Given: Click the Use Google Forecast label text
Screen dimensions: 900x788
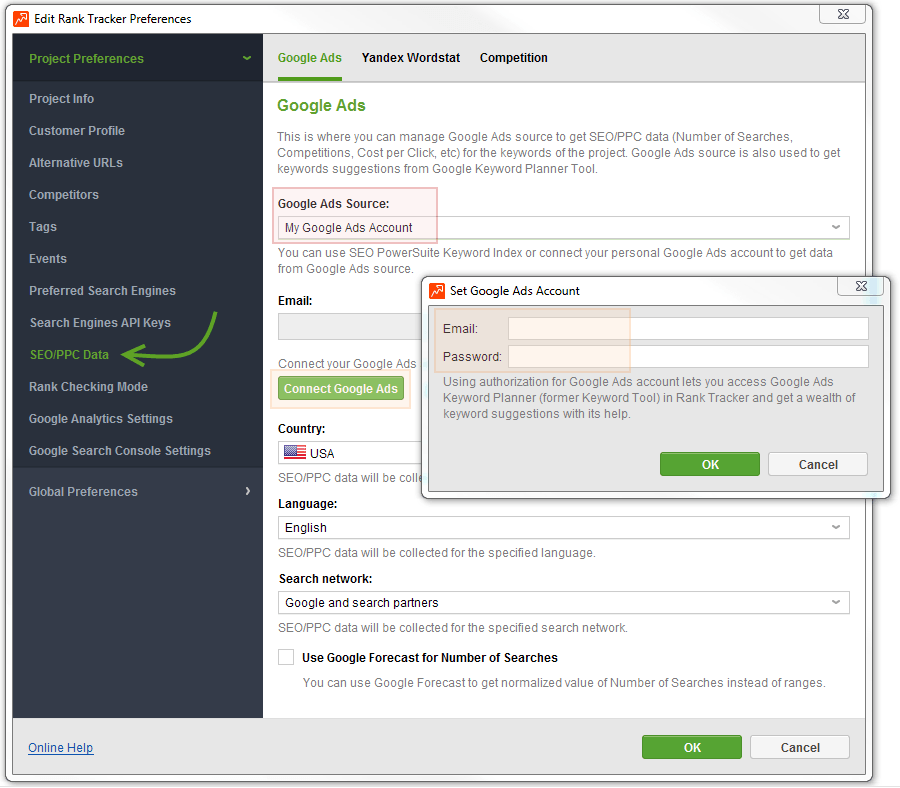Looking at the screenshot, I should pyautogui.click(x=430, y=658).
